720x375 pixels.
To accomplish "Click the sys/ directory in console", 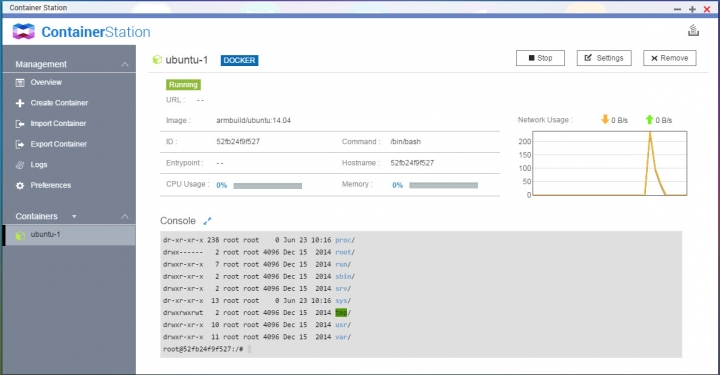I will click(x=343, y=301).
